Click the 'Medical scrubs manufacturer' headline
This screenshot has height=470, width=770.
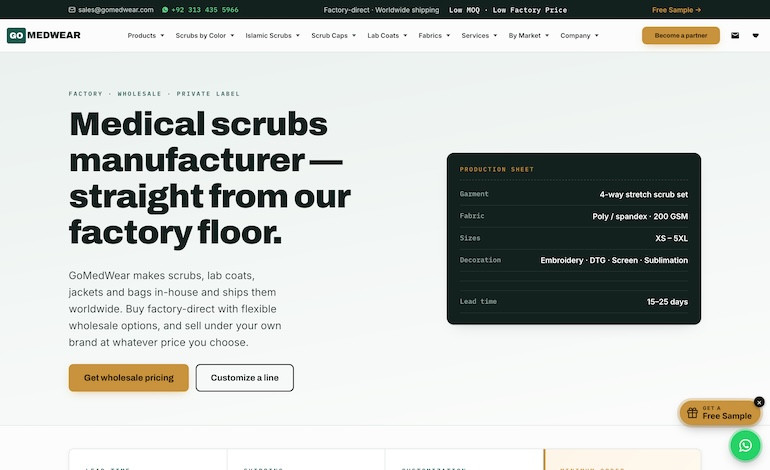point(210,178)
